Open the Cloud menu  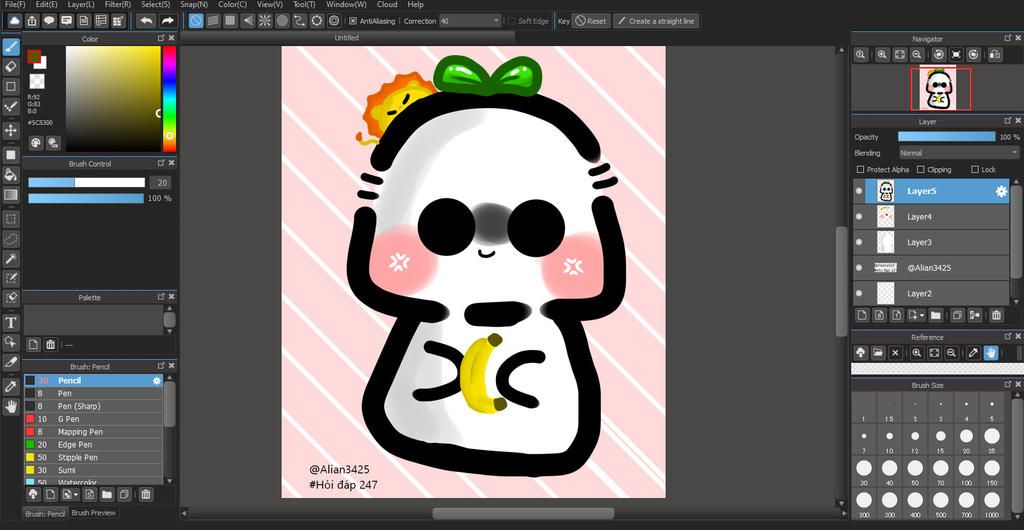point(387,5)
